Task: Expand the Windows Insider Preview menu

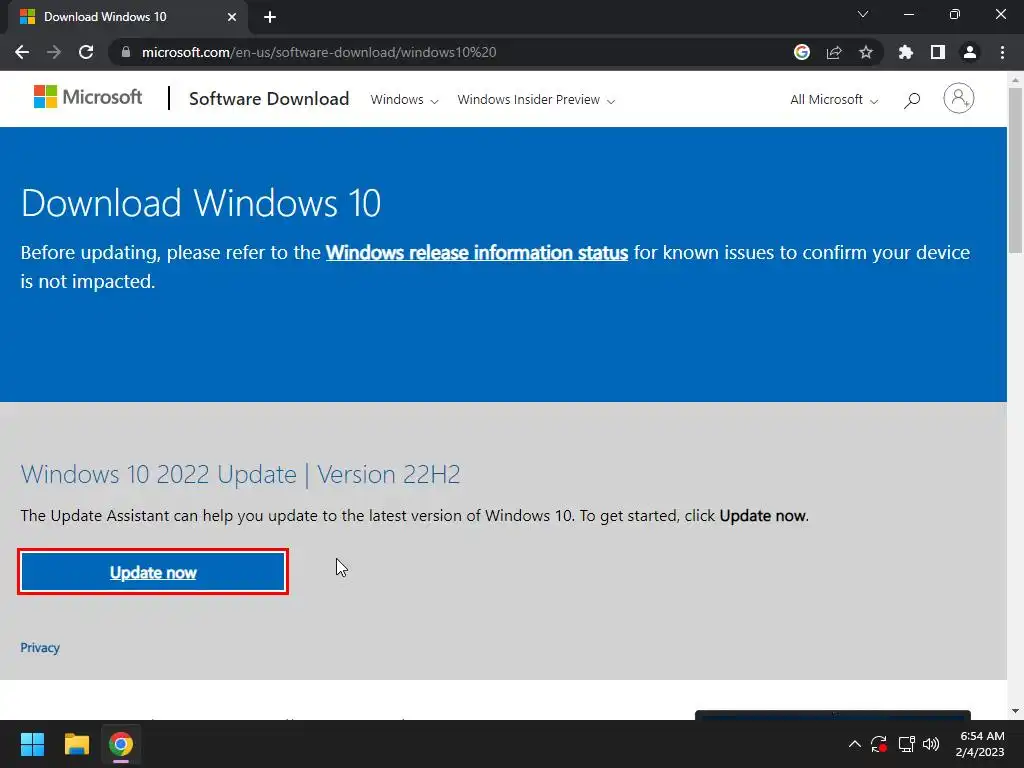Action: pos(536,100)
